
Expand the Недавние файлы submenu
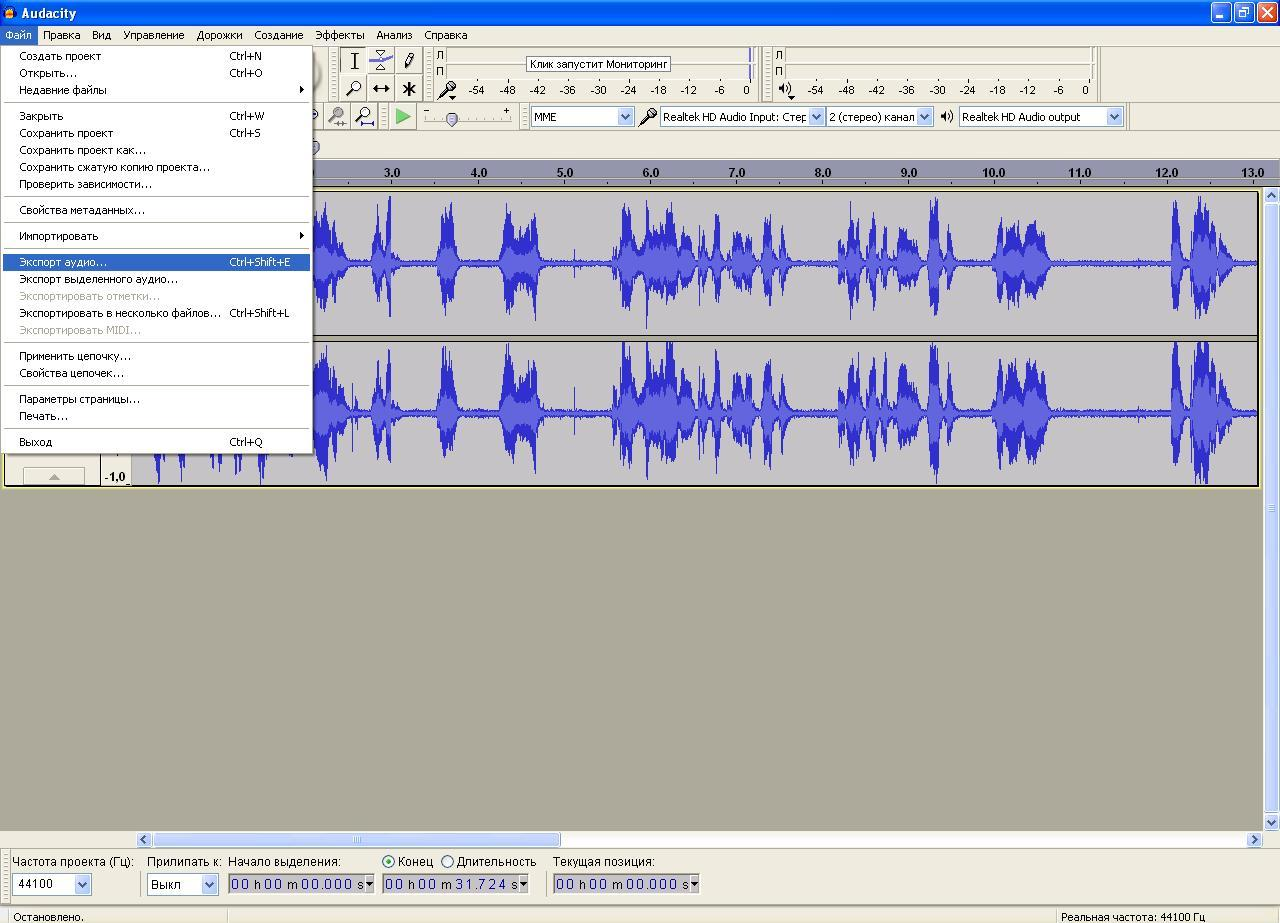coord(156,90)
